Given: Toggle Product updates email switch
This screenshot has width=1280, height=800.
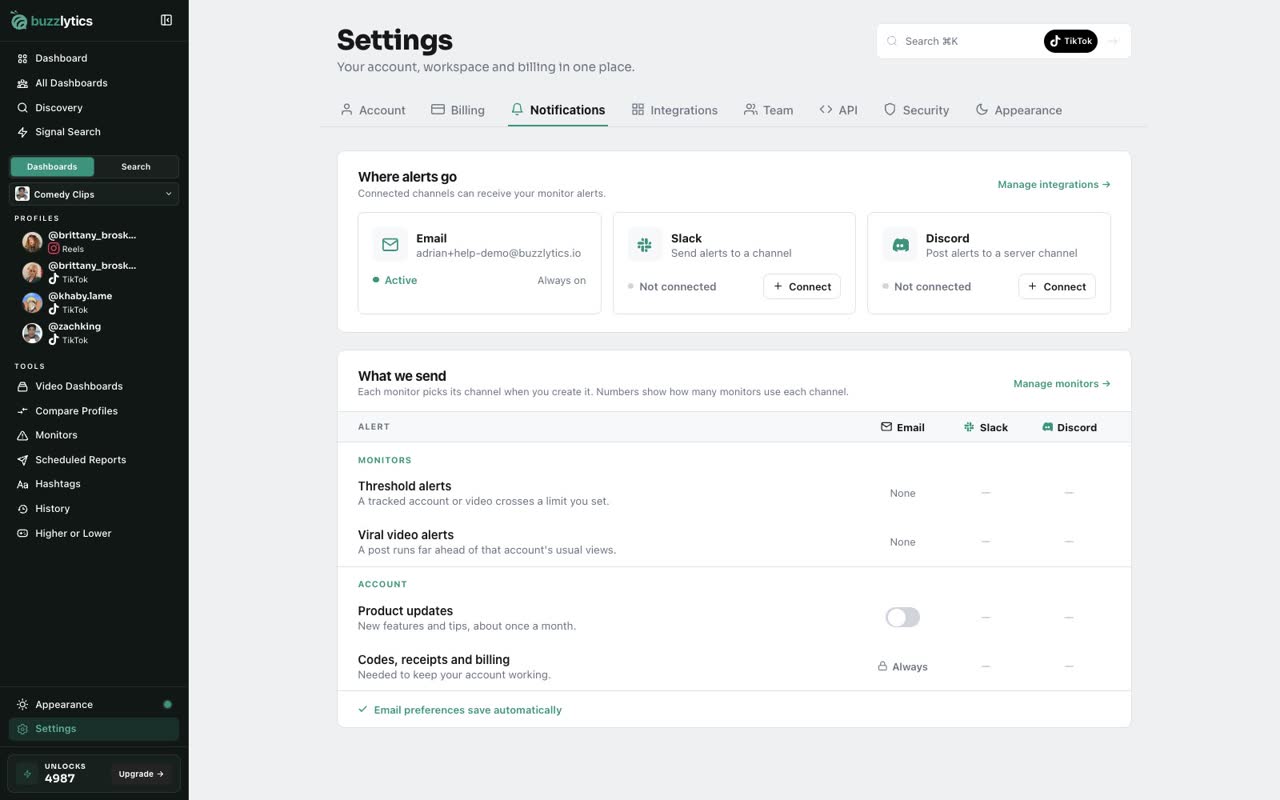Looking at the screenshot, I should 902,618.
